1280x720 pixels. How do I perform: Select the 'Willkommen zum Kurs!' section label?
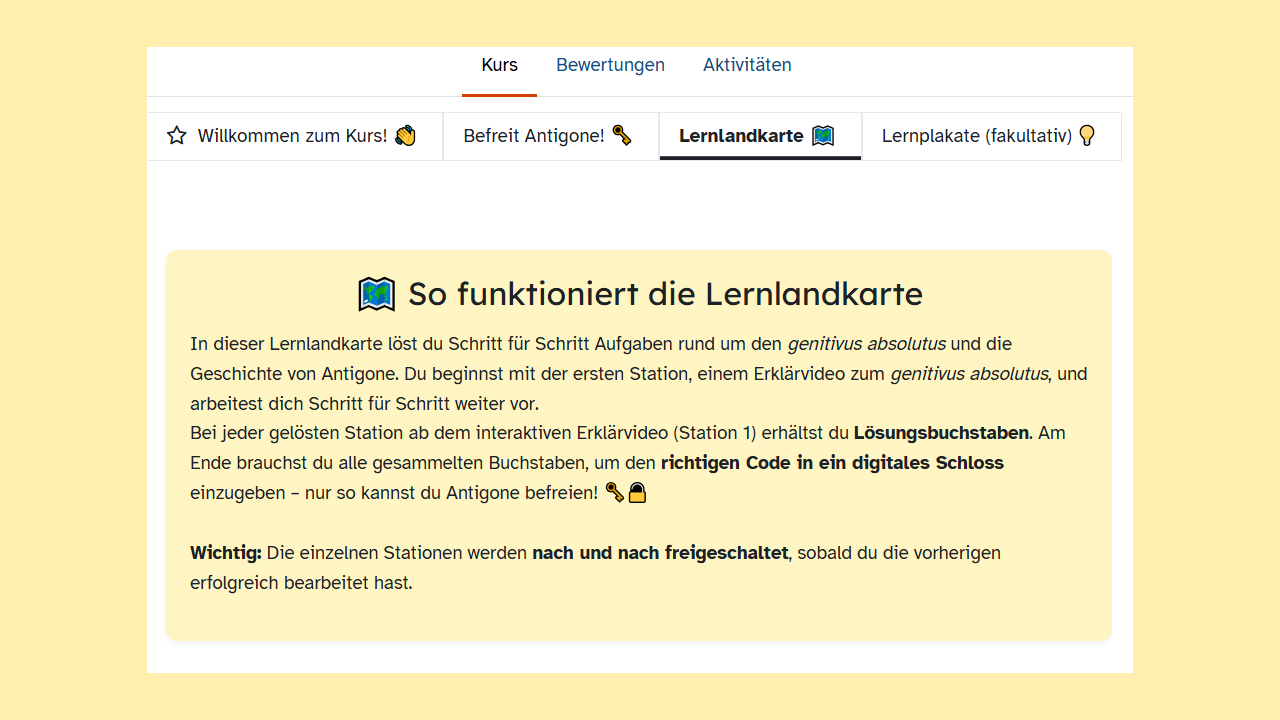(292, 136)
